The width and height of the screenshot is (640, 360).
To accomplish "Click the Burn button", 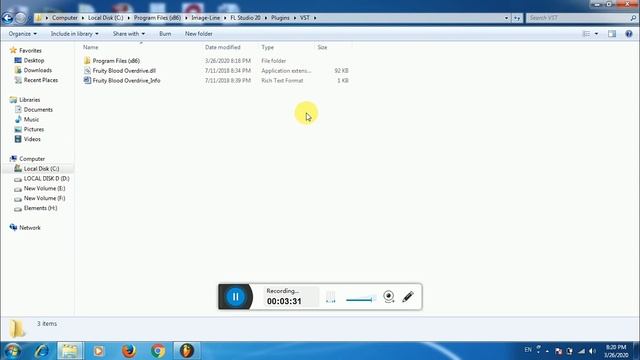I will [165, 34].
